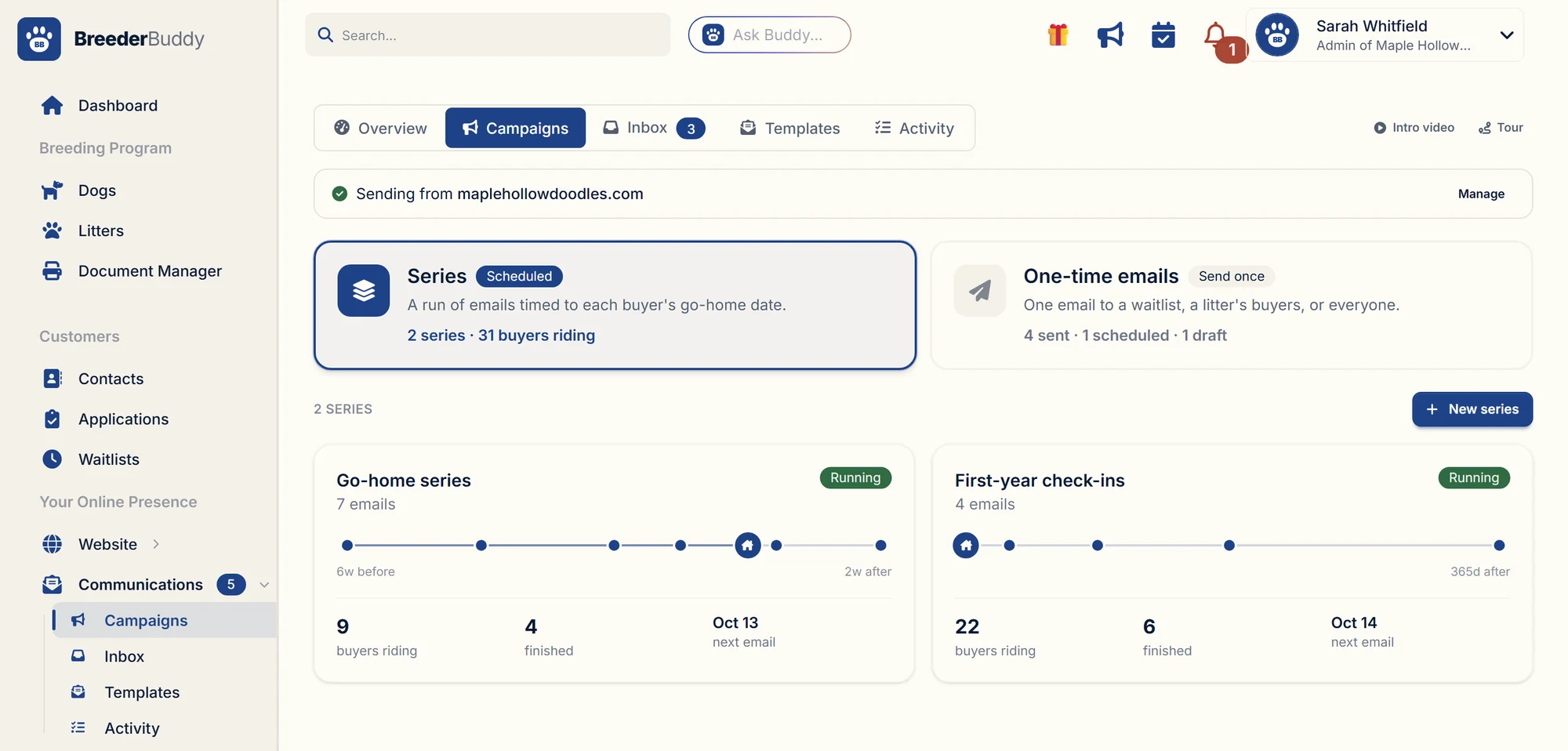The image size is (1568, 751).
Task: Click the BreederBuddy paw logo
Action: pyautogui.click(x=39, y=38)
